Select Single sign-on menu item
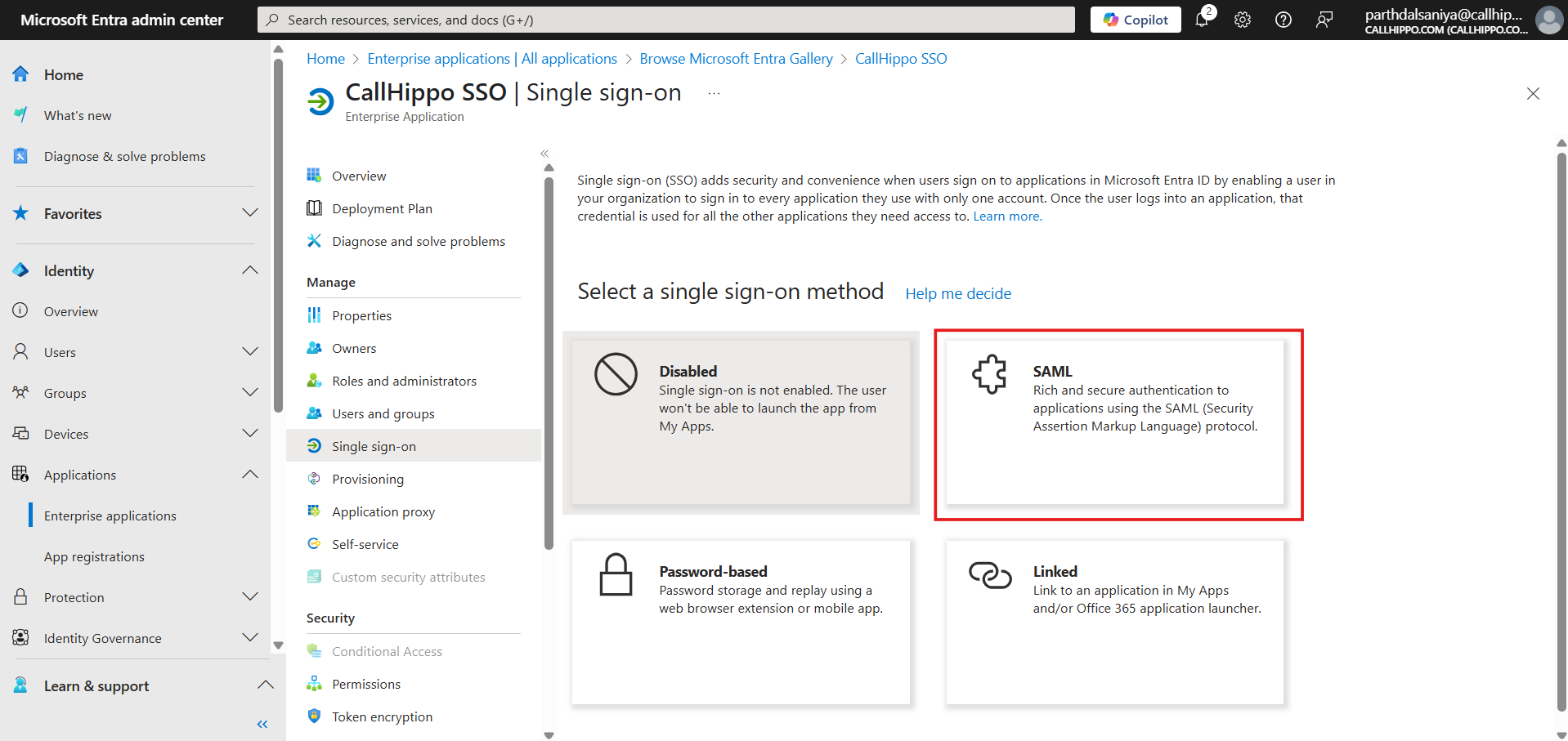The height and width of the screenshot is (741, 1568). tap(414, 446)
